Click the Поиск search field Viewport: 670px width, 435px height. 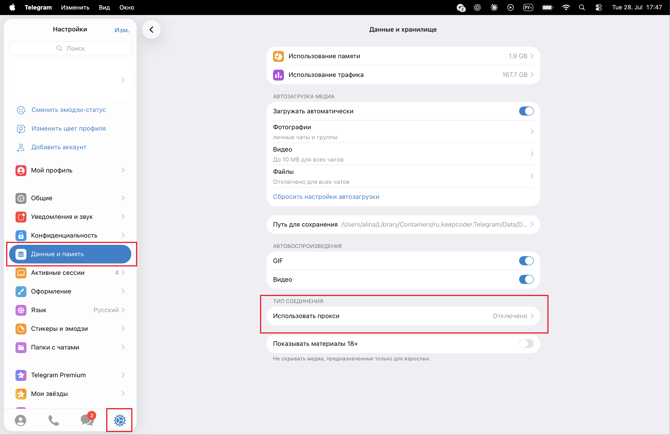click(70, 48)
